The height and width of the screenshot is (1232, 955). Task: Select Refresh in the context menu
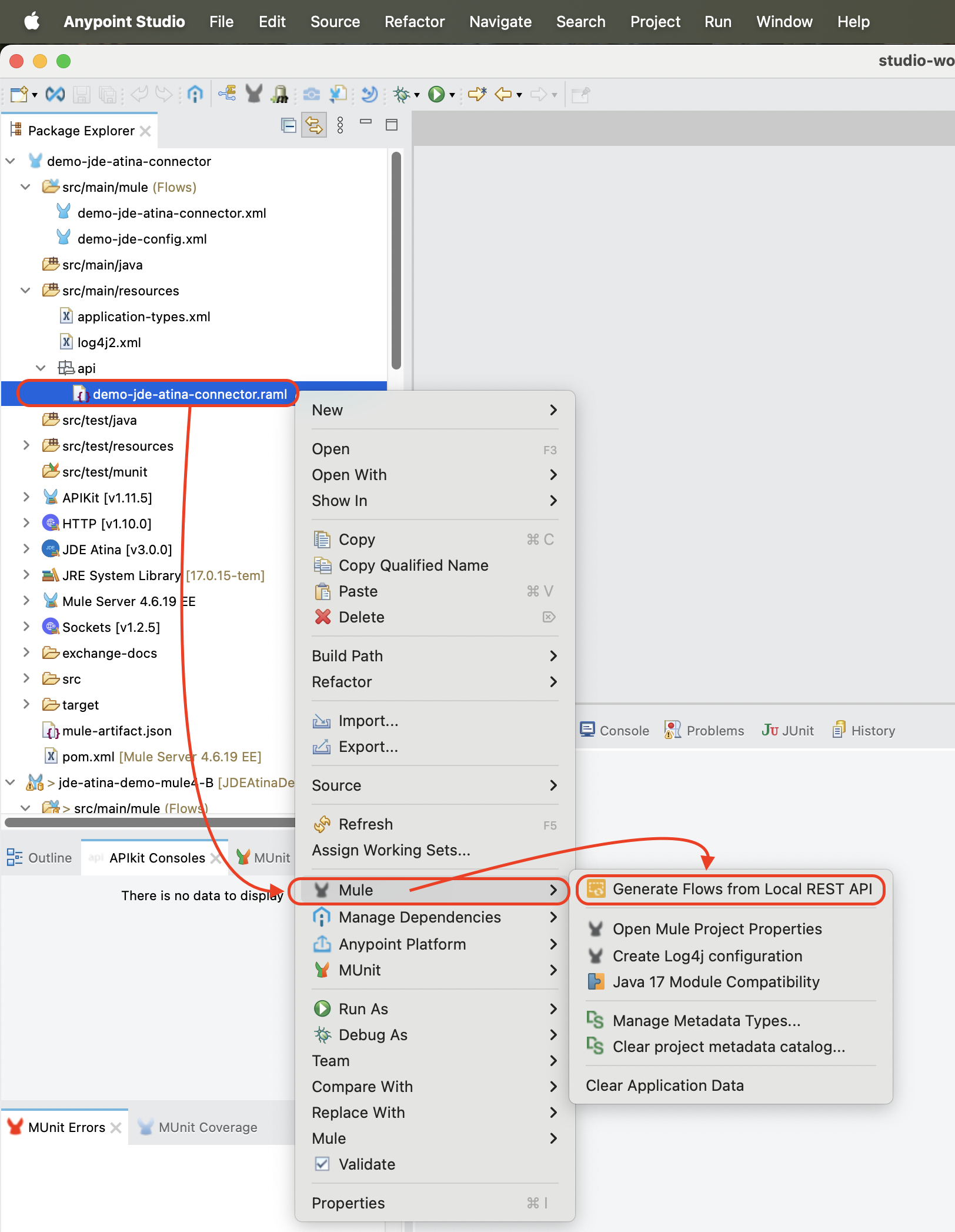point(365,824)
